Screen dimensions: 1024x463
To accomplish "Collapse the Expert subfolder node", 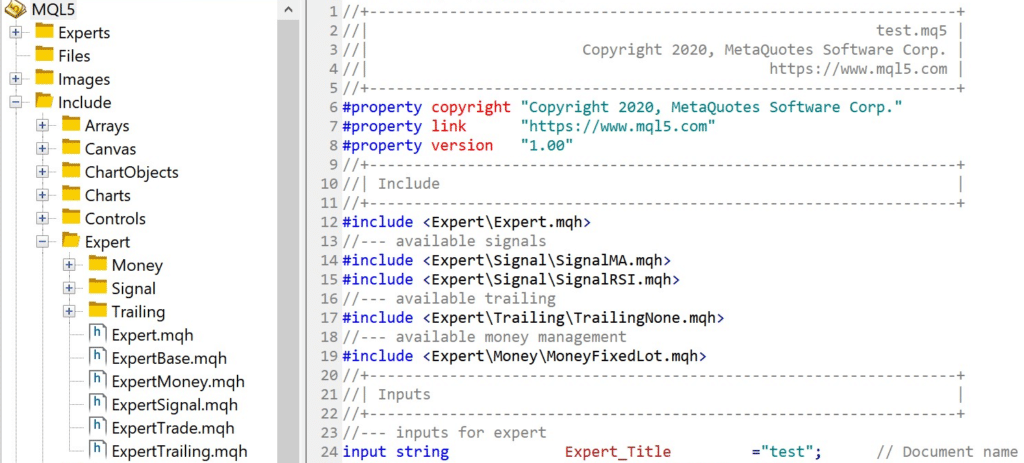I will pos(42,241).
